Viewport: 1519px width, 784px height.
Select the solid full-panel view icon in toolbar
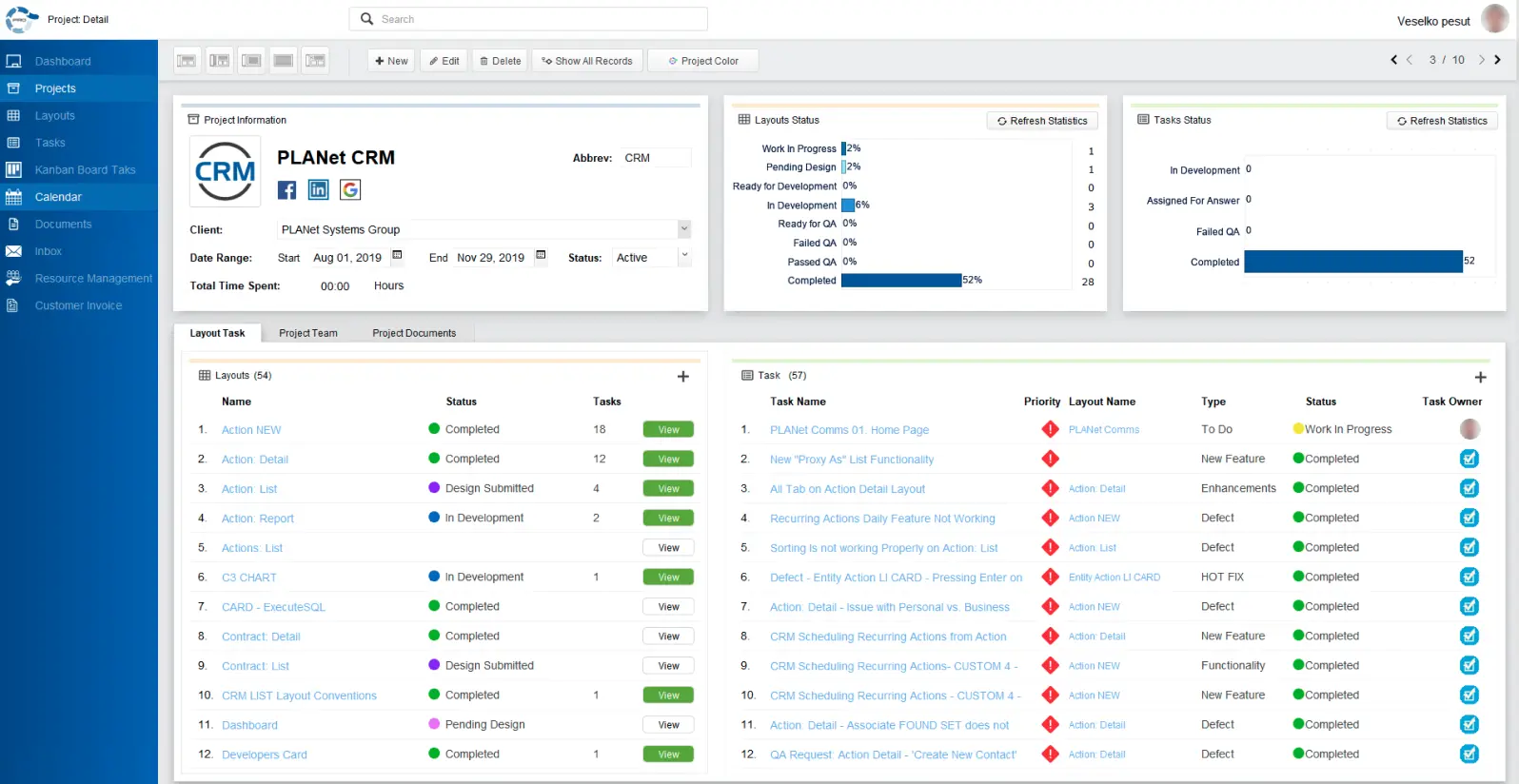pyautogui.click(x=283, y=61)
